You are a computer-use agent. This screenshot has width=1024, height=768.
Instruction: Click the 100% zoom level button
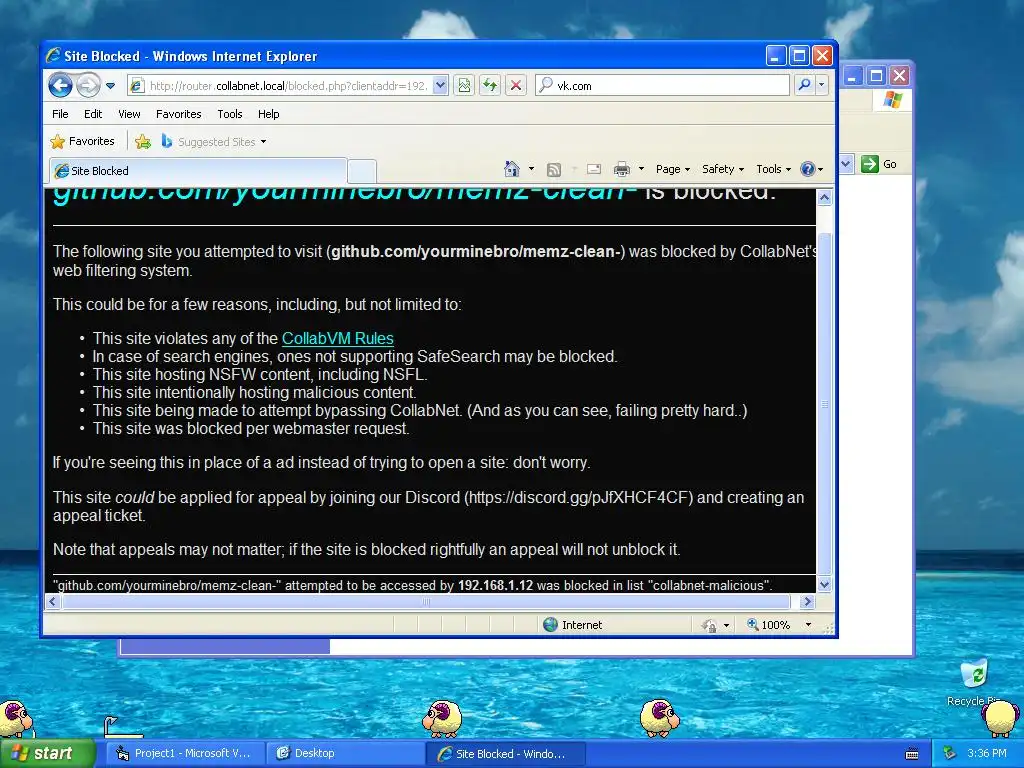point(769,625)
